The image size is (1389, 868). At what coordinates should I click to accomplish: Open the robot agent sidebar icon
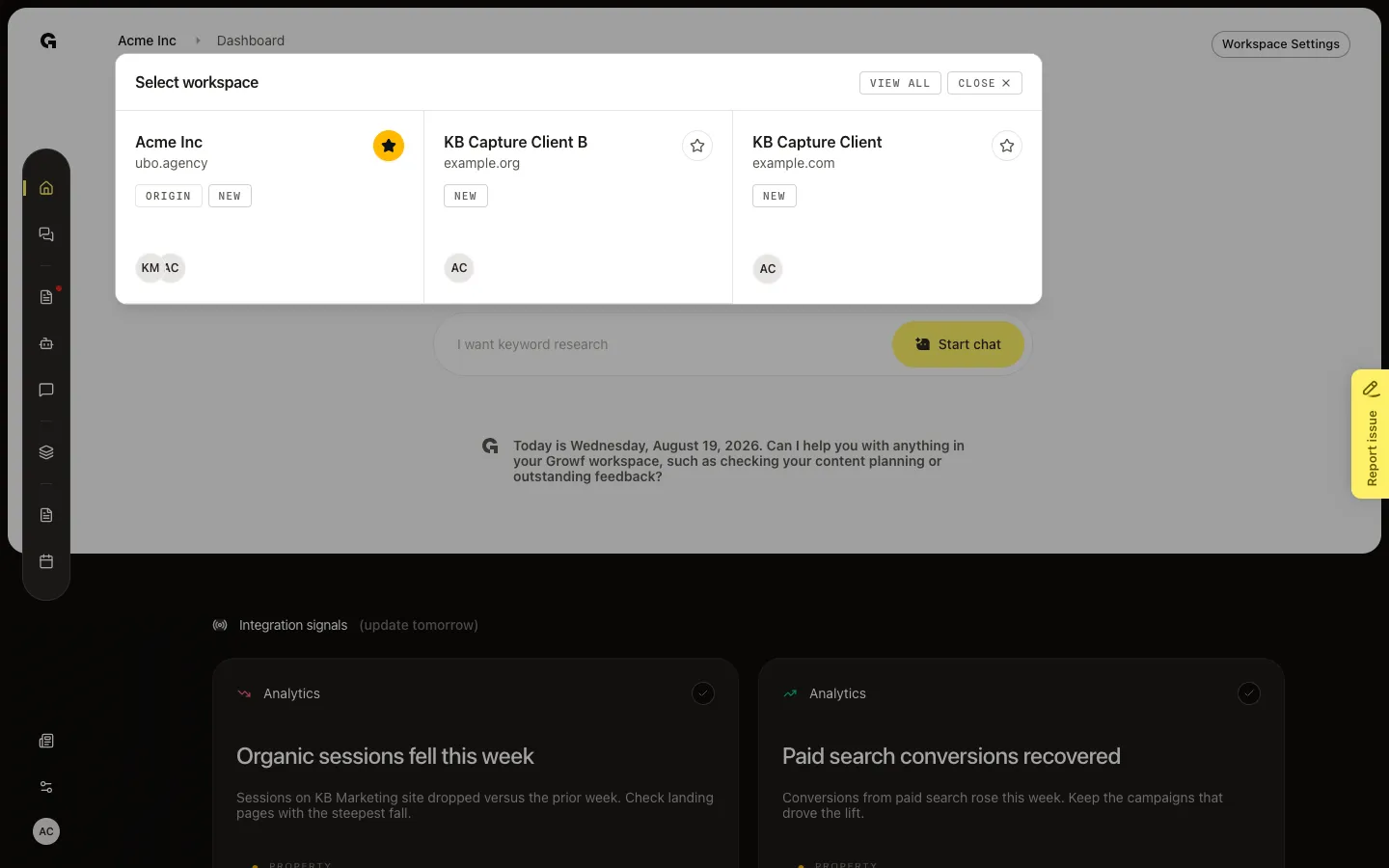(x=46, y=343)
